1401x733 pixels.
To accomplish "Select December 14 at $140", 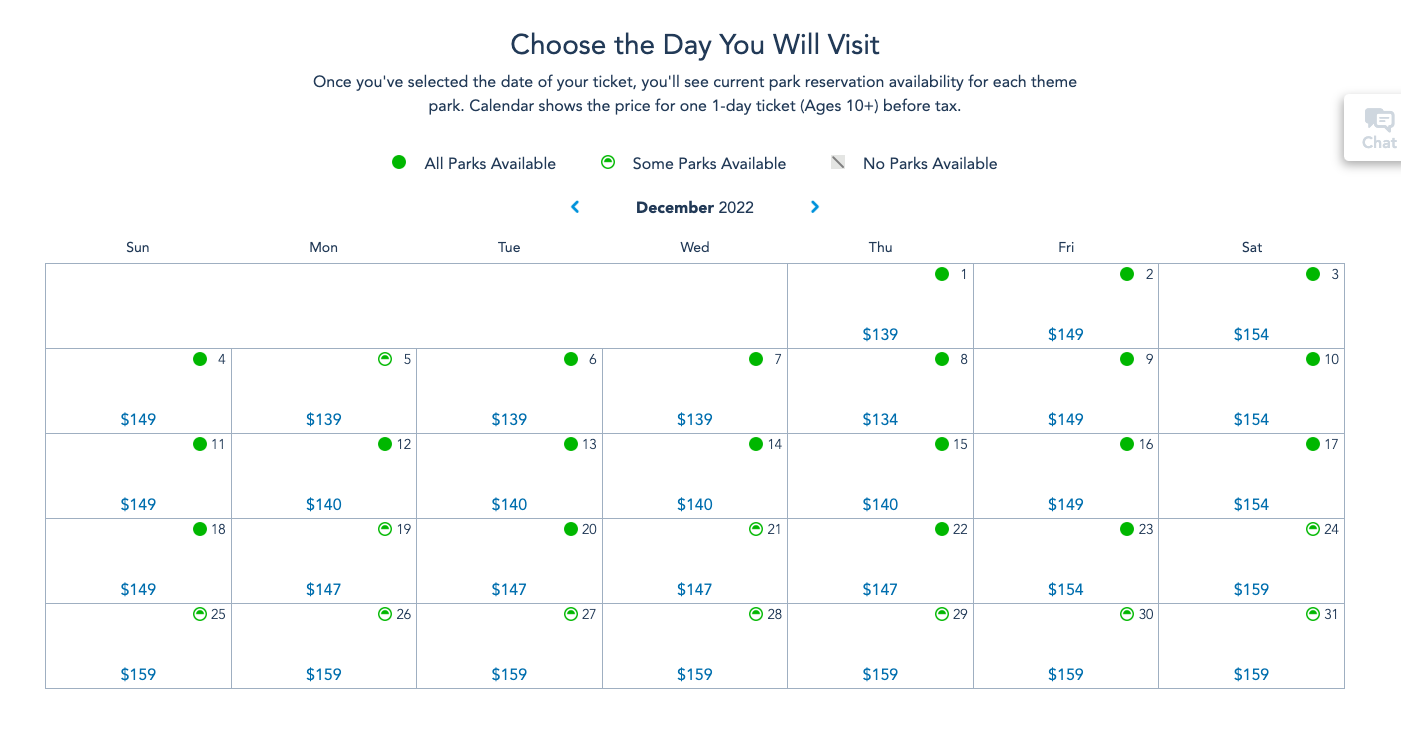I will [x=695, y=476].
